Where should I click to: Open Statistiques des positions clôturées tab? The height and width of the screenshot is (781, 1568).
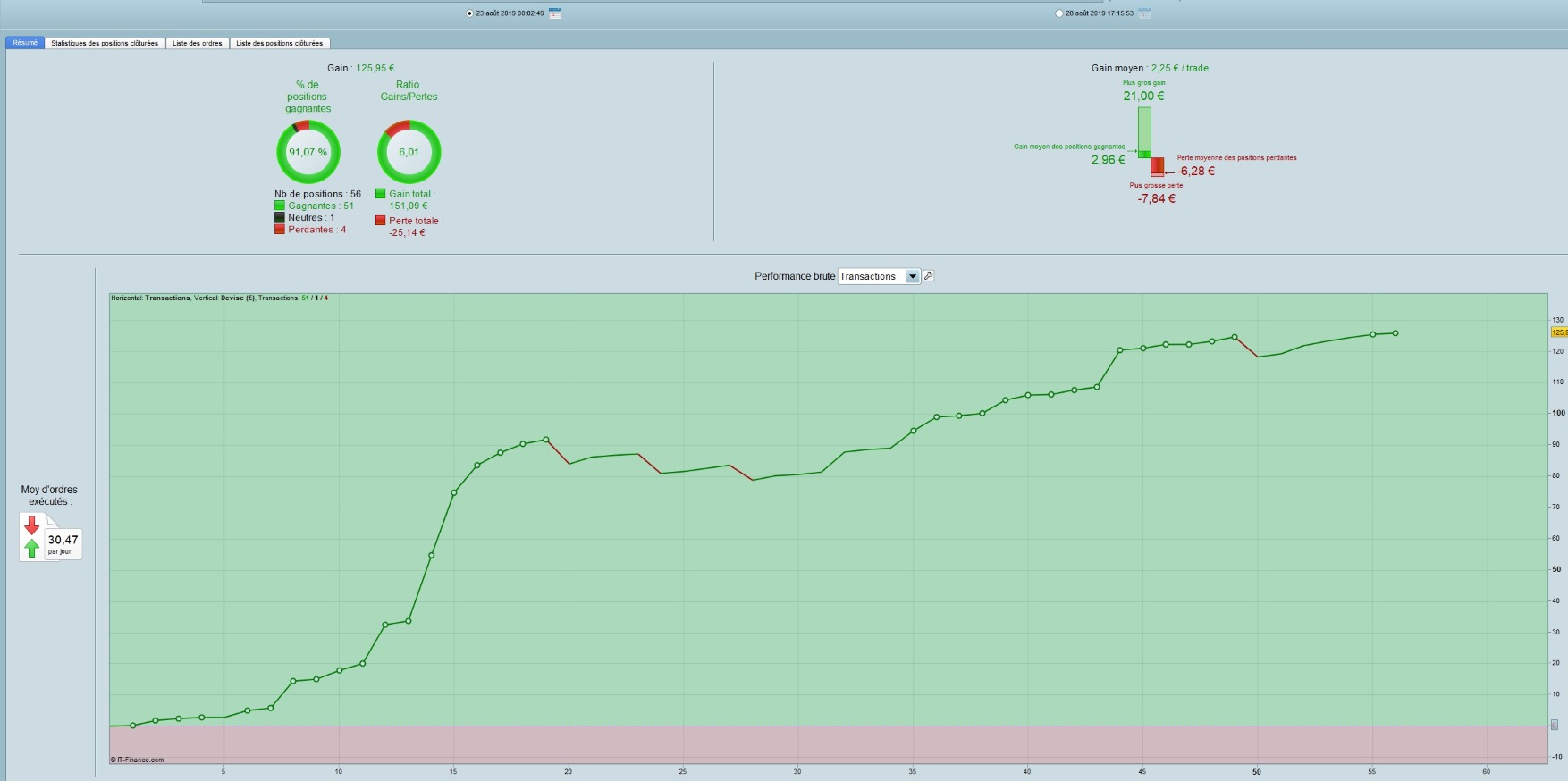105,43
